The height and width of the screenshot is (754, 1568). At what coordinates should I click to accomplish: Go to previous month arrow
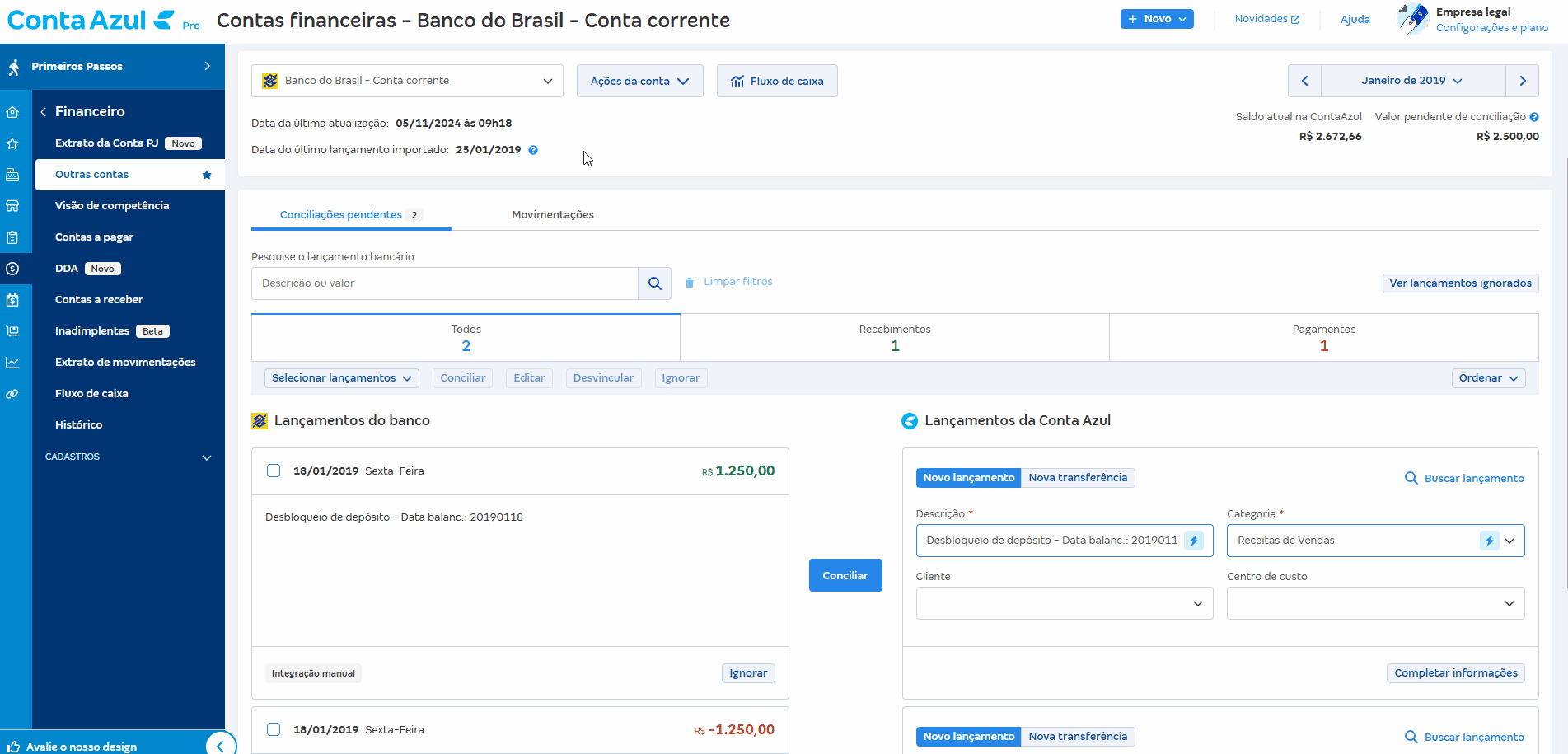pos(1304,81)
